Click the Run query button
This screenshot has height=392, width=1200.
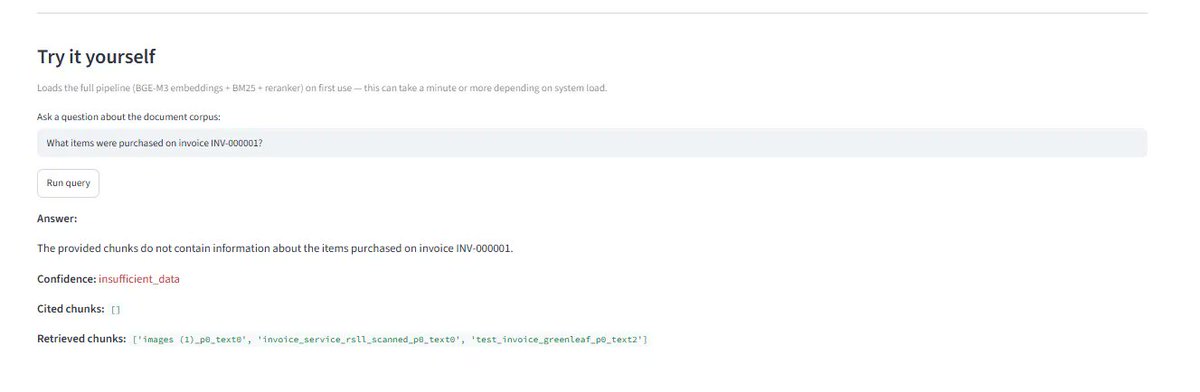[x=68, y=183]
